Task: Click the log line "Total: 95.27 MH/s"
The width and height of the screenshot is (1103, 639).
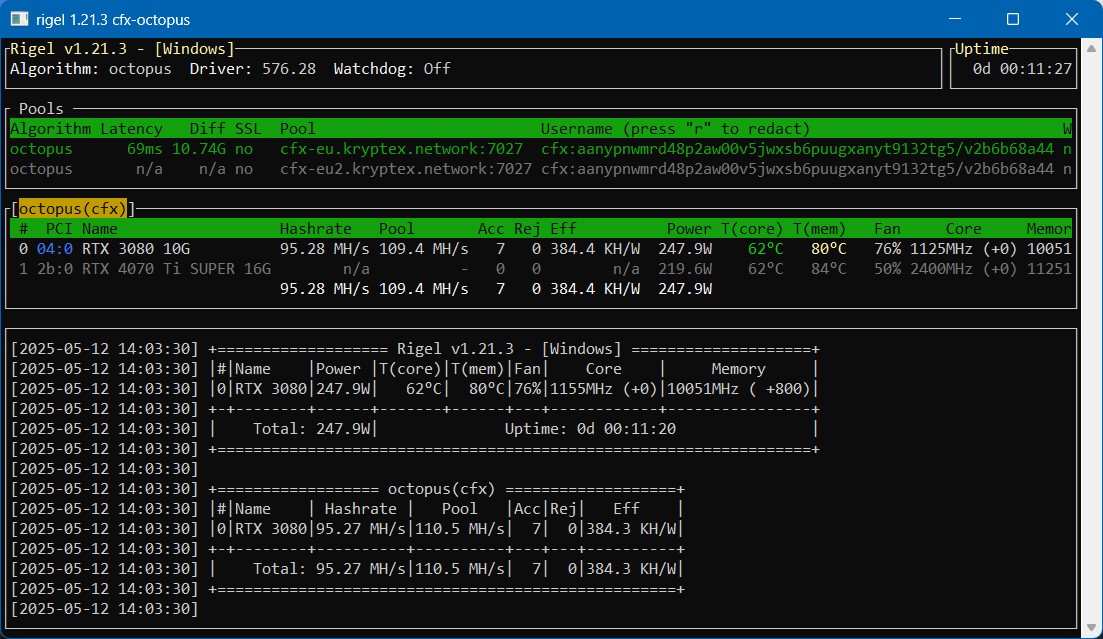Action: pyautogui.click(x=329, y=569)
